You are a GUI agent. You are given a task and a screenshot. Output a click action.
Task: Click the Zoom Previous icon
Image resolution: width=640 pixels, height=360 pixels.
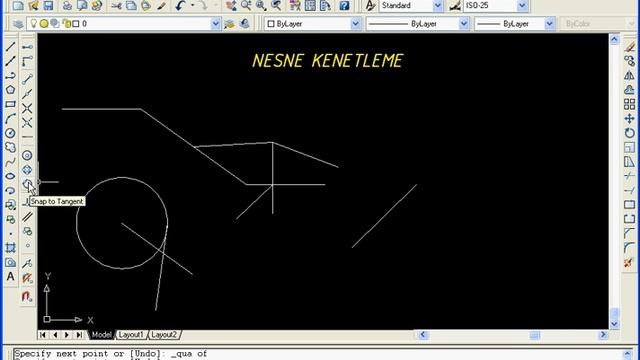click(x=276, y=5)
